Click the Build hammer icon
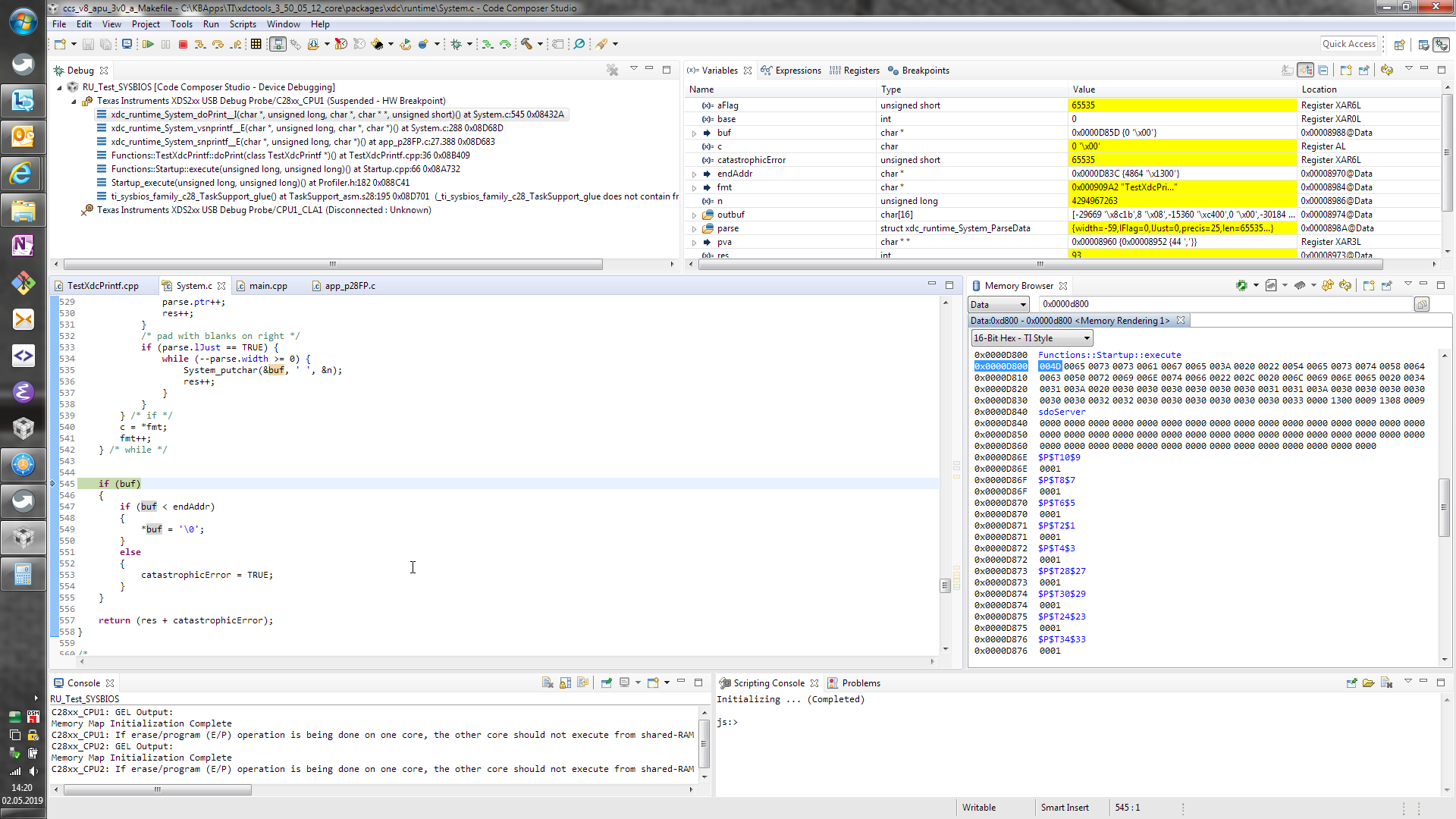Screen dimensions: 1456x819 click(x=526, y=45)
